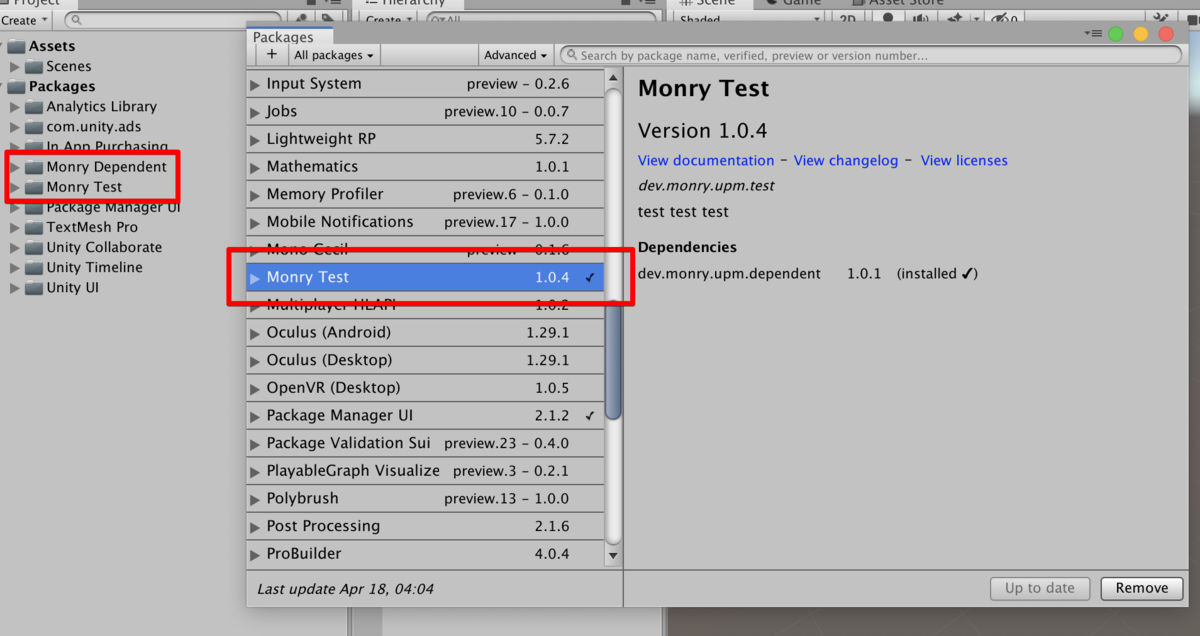The width and height of the screenshot is (1200, 636).
Task: Click the Assets folder icon
Action: pyautogui.click(x=15, y=46)
